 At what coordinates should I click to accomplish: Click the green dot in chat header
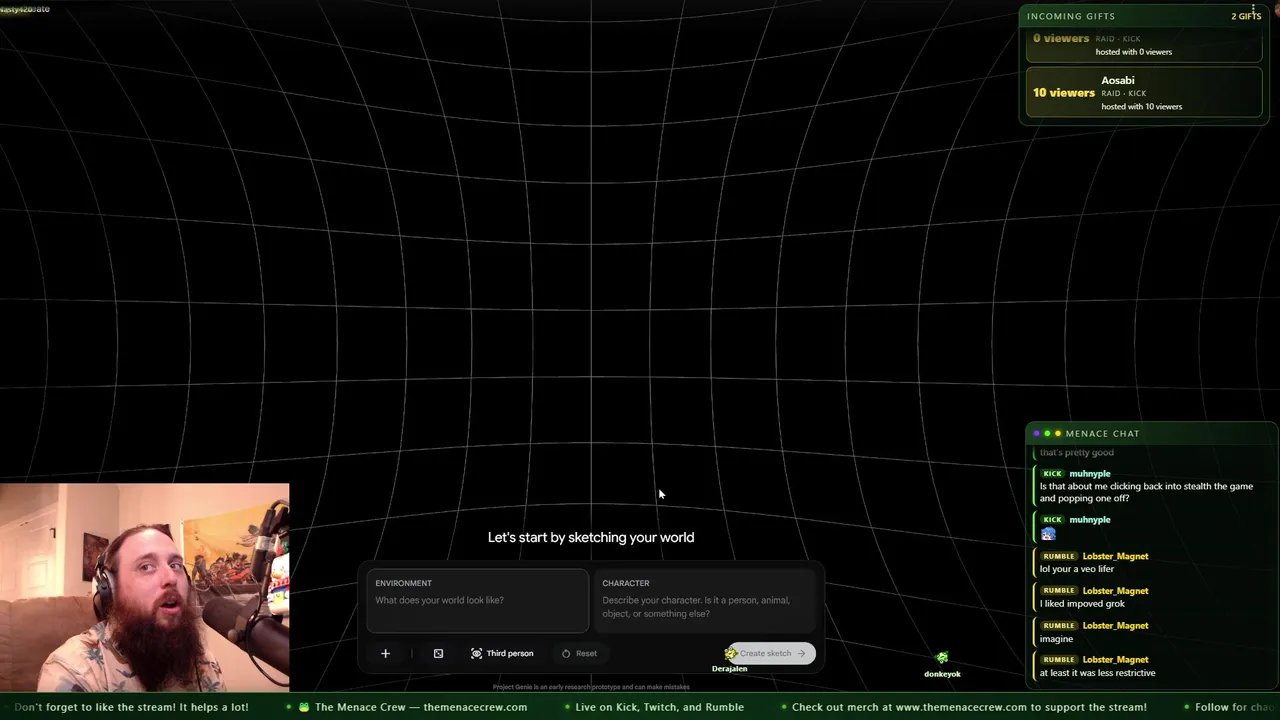(1047, 433)
